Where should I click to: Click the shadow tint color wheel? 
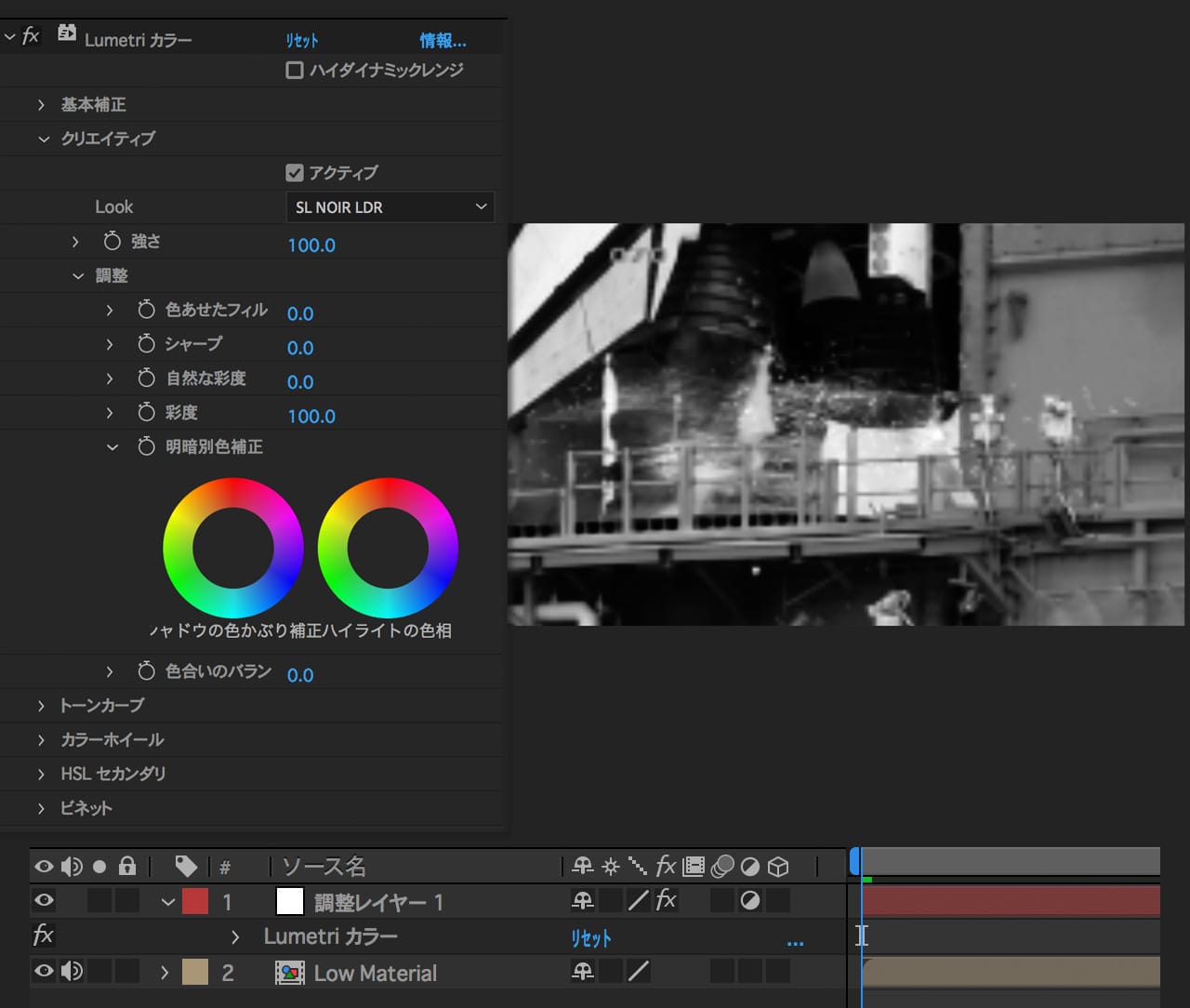[x=233, y=548]
